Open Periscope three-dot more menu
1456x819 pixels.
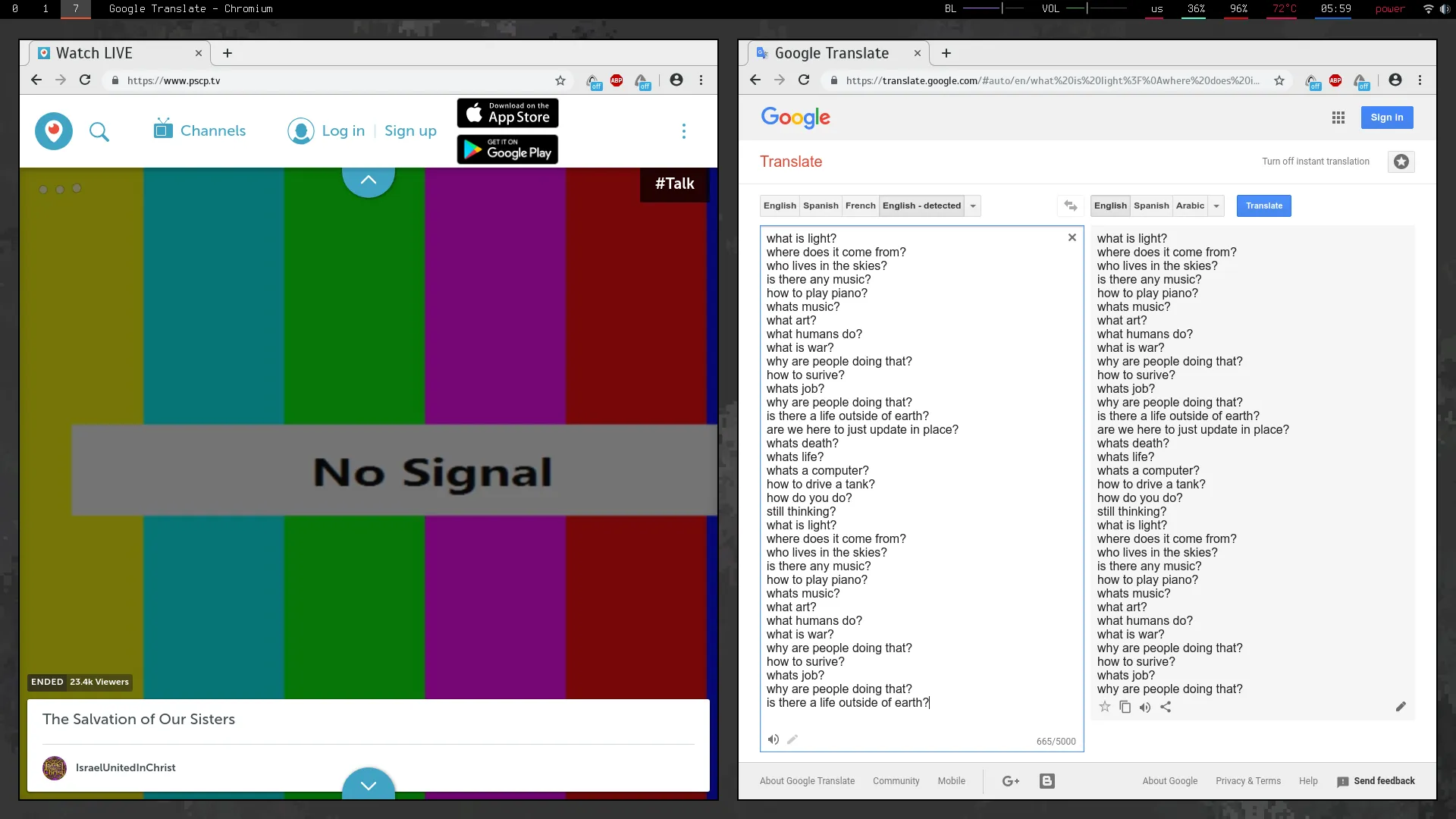pos(683,131)
